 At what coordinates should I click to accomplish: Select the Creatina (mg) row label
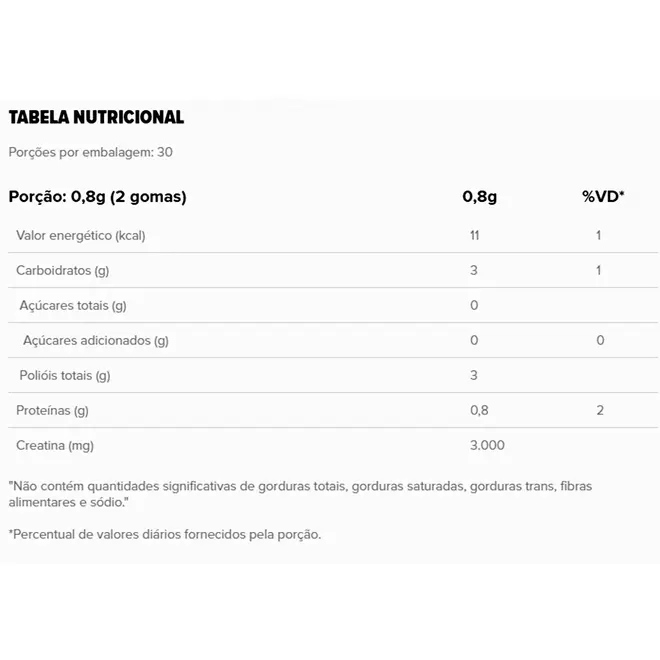[55, 445]
